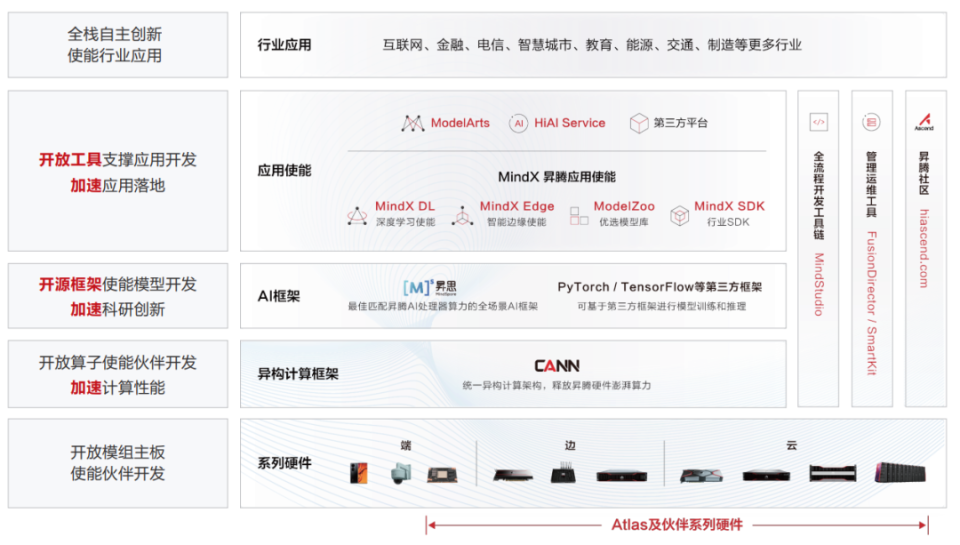
Task: Click the 开源框架使能模型开发 box
Action: (x=118, y=296)
